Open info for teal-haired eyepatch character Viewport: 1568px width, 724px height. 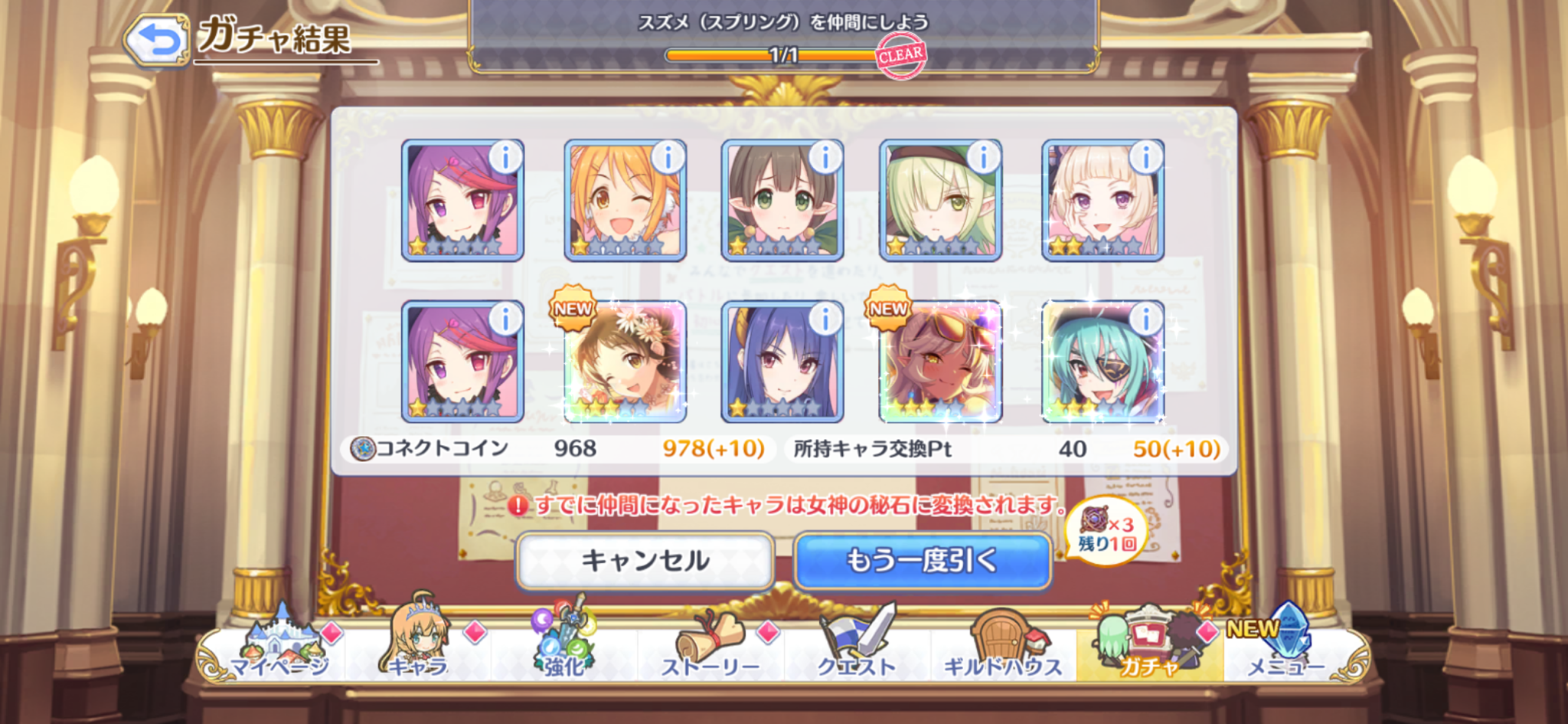pyautogui.click(x=1145, y=319)
